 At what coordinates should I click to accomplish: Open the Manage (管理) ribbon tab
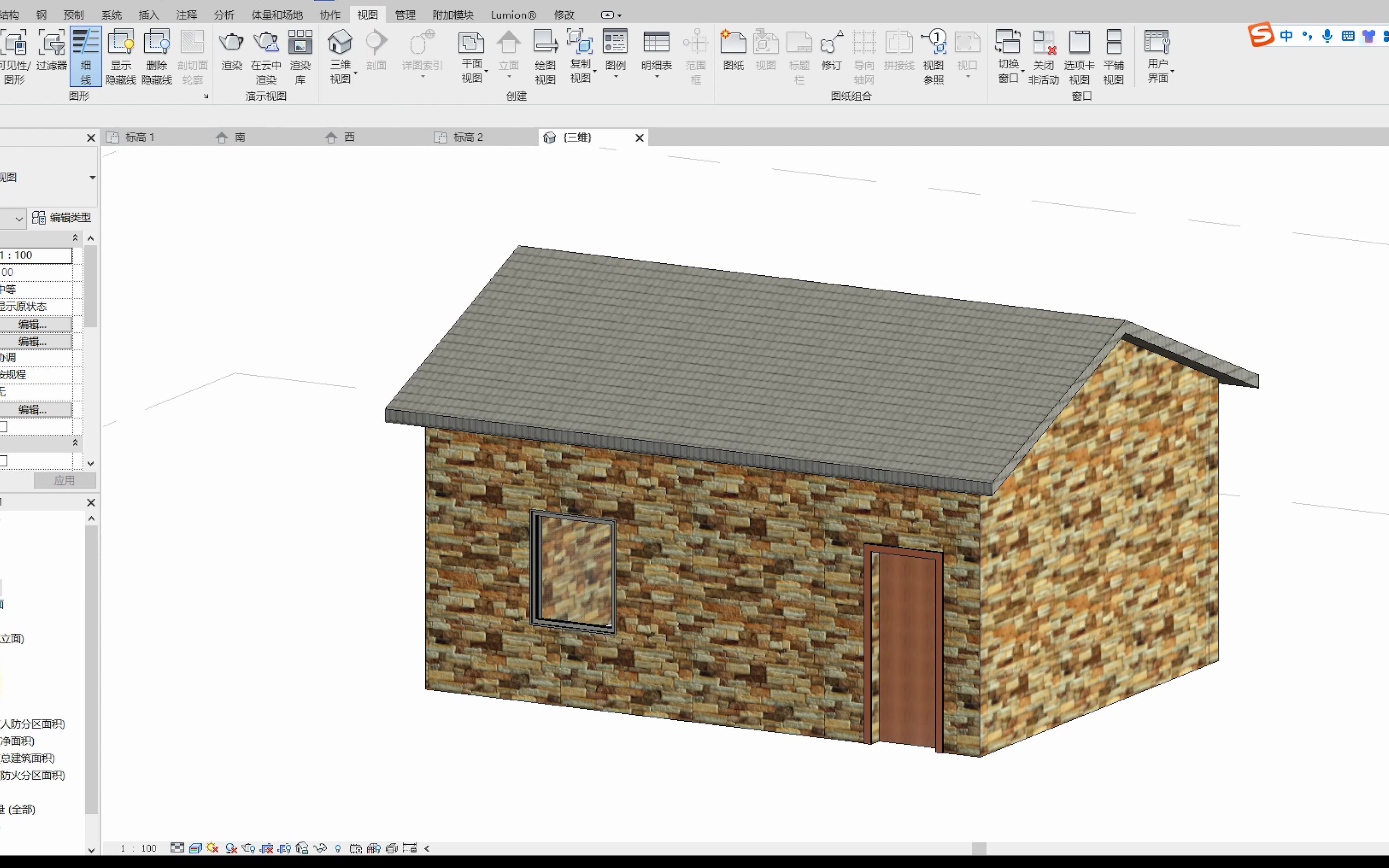pyautogui.click(x=405, y=15)
